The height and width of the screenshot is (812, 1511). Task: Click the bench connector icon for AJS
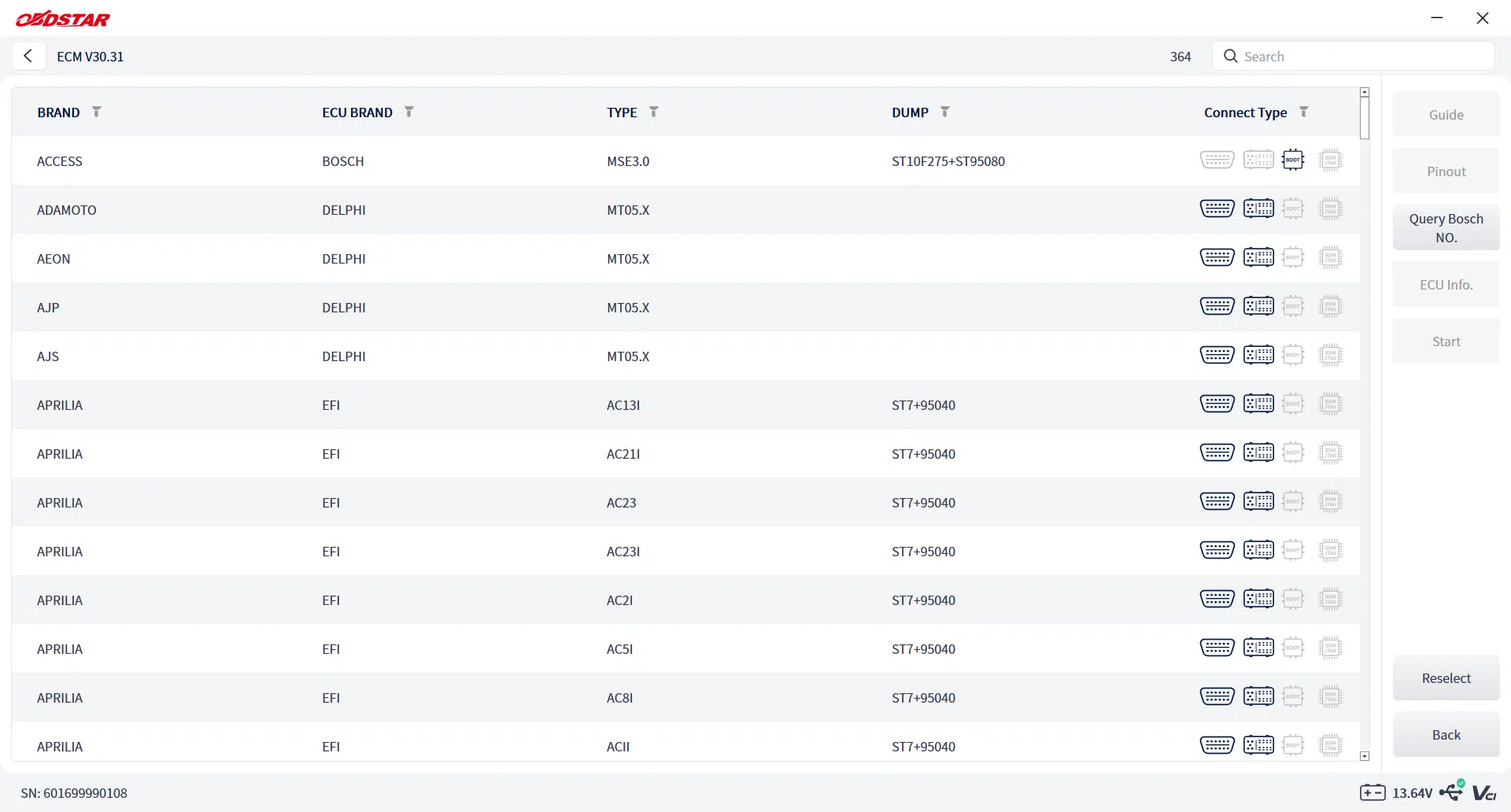pyautogui.click(x=1258, y=355)
